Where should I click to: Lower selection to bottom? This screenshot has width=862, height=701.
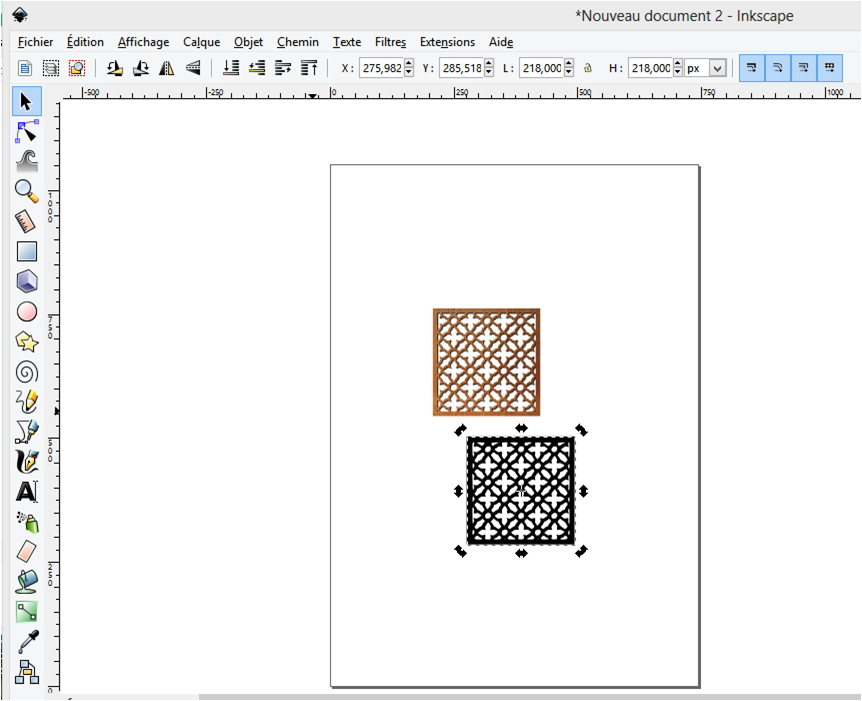click(231, 68)
